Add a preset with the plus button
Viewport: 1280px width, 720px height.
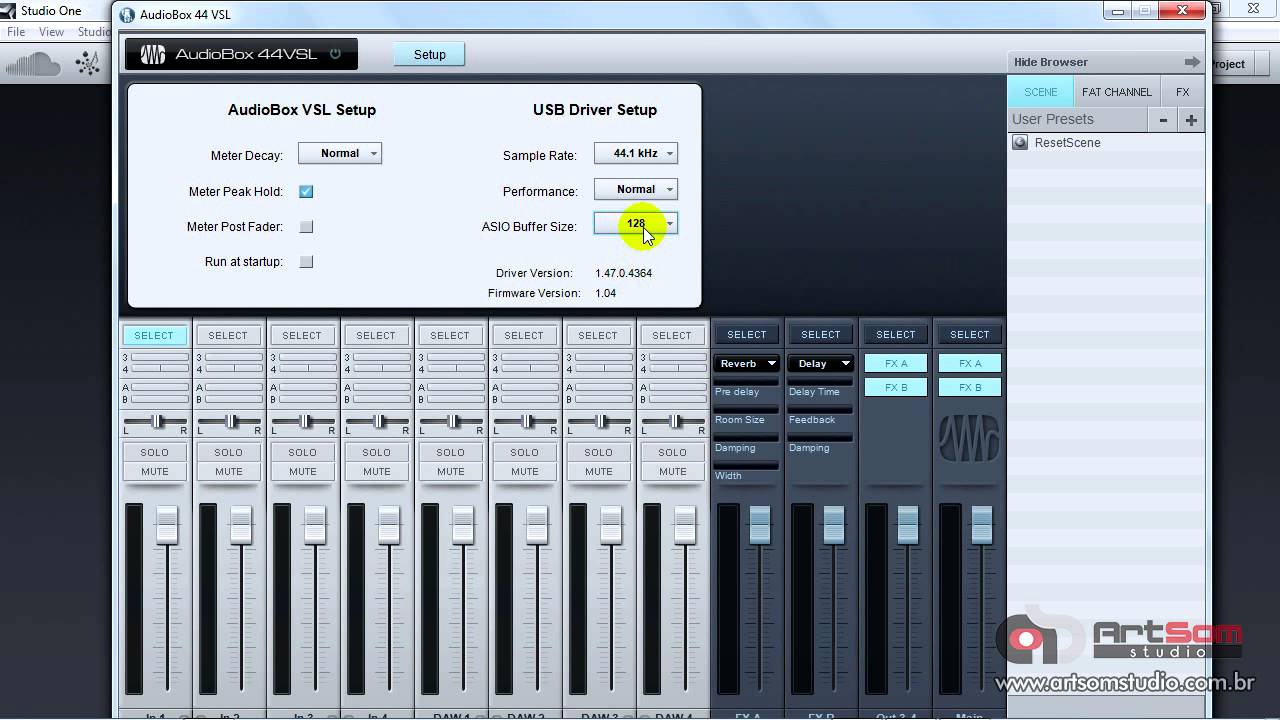click(x=1191, y=120)
